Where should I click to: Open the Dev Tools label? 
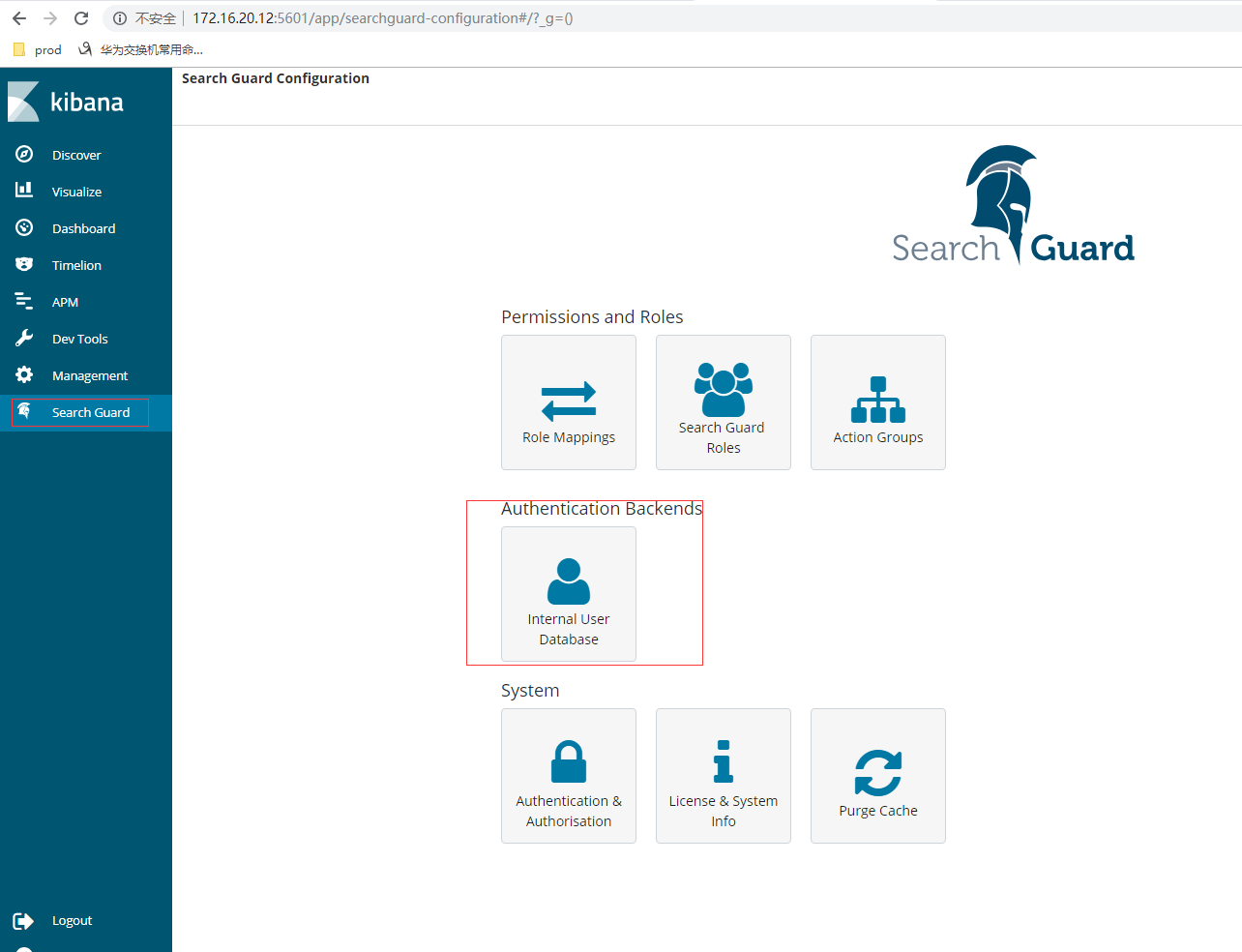tap(79, 339)
